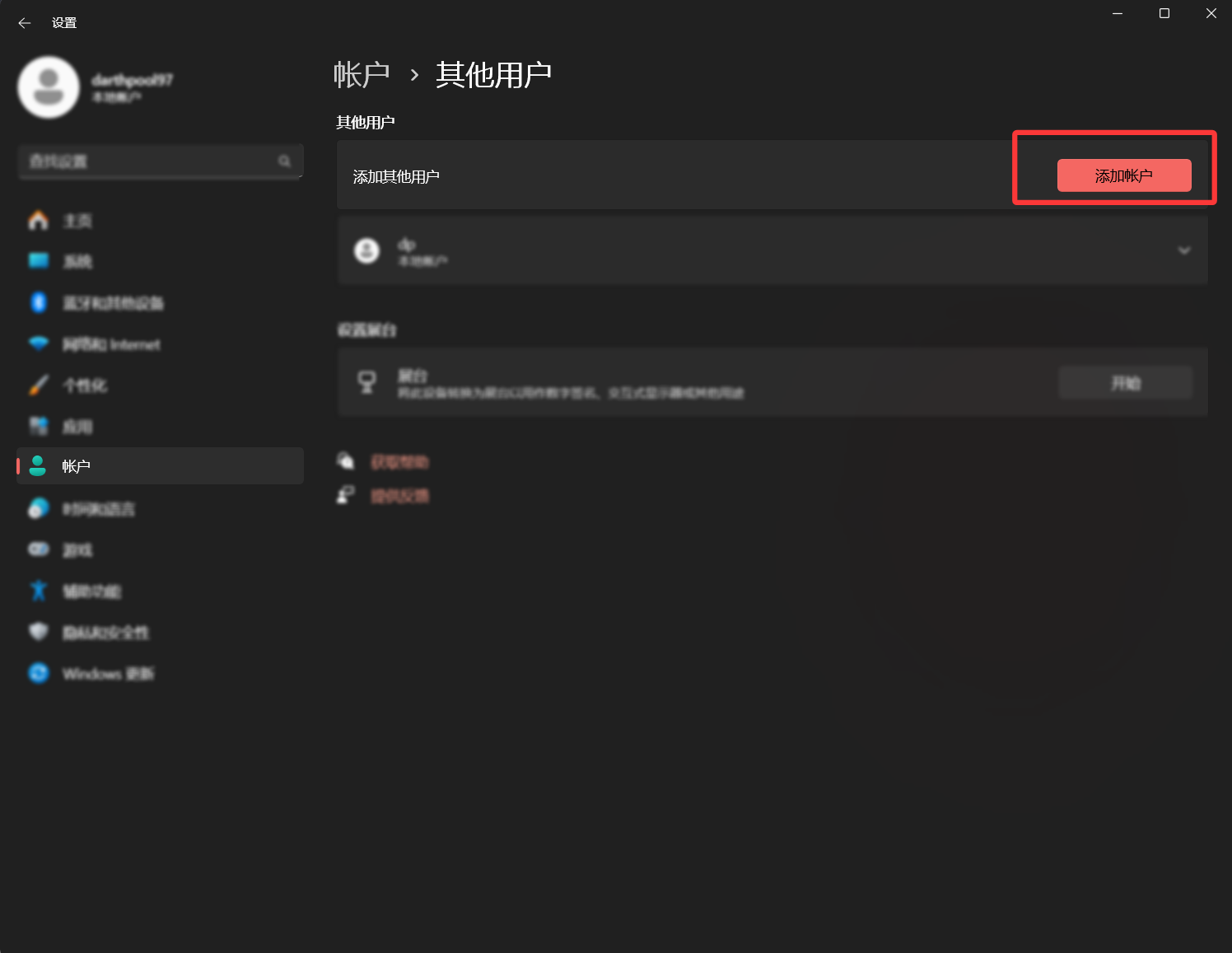1232x953 pixels.
Task: Click the back arrow in the title bar
Action: click(x=25, y=23)
